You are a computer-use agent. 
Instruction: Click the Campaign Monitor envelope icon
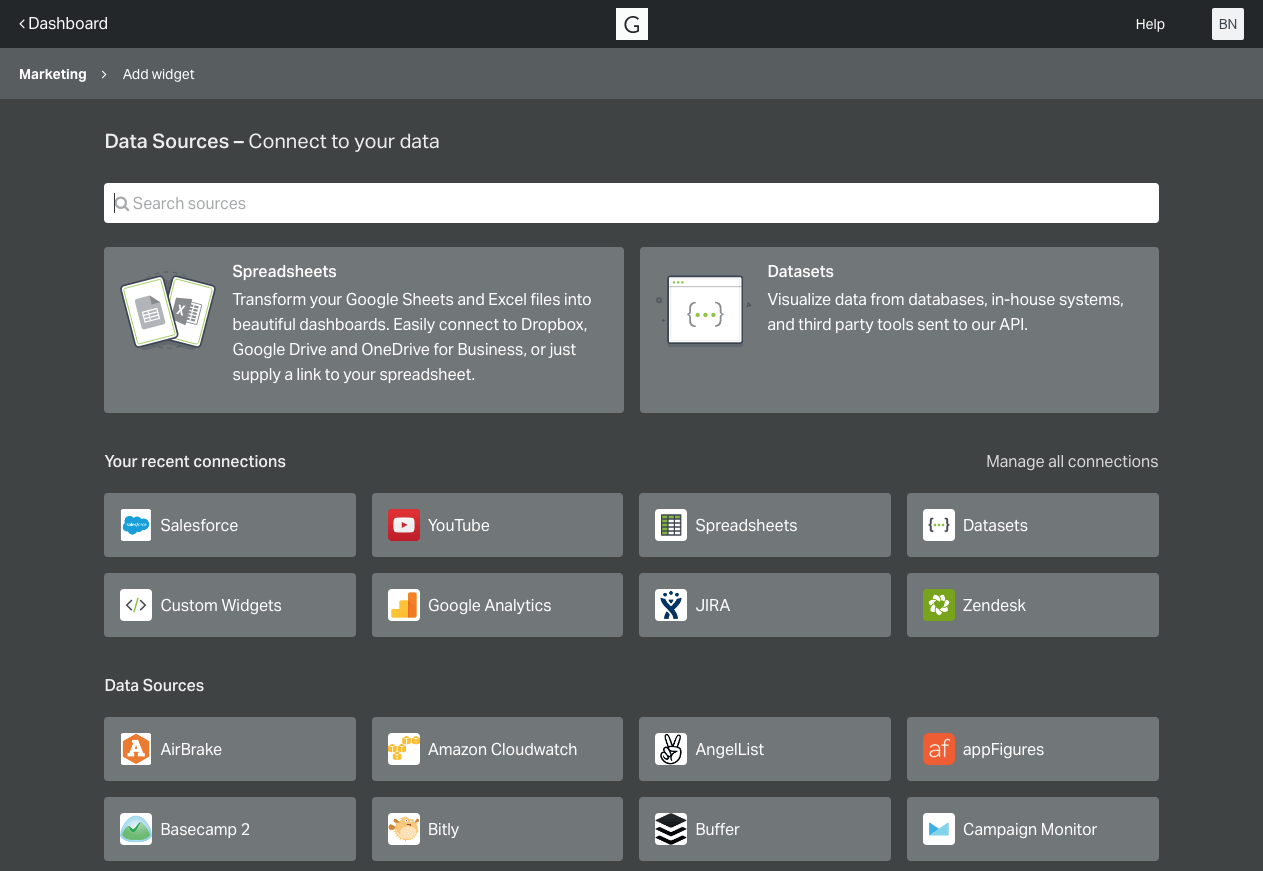pos(939,829)
